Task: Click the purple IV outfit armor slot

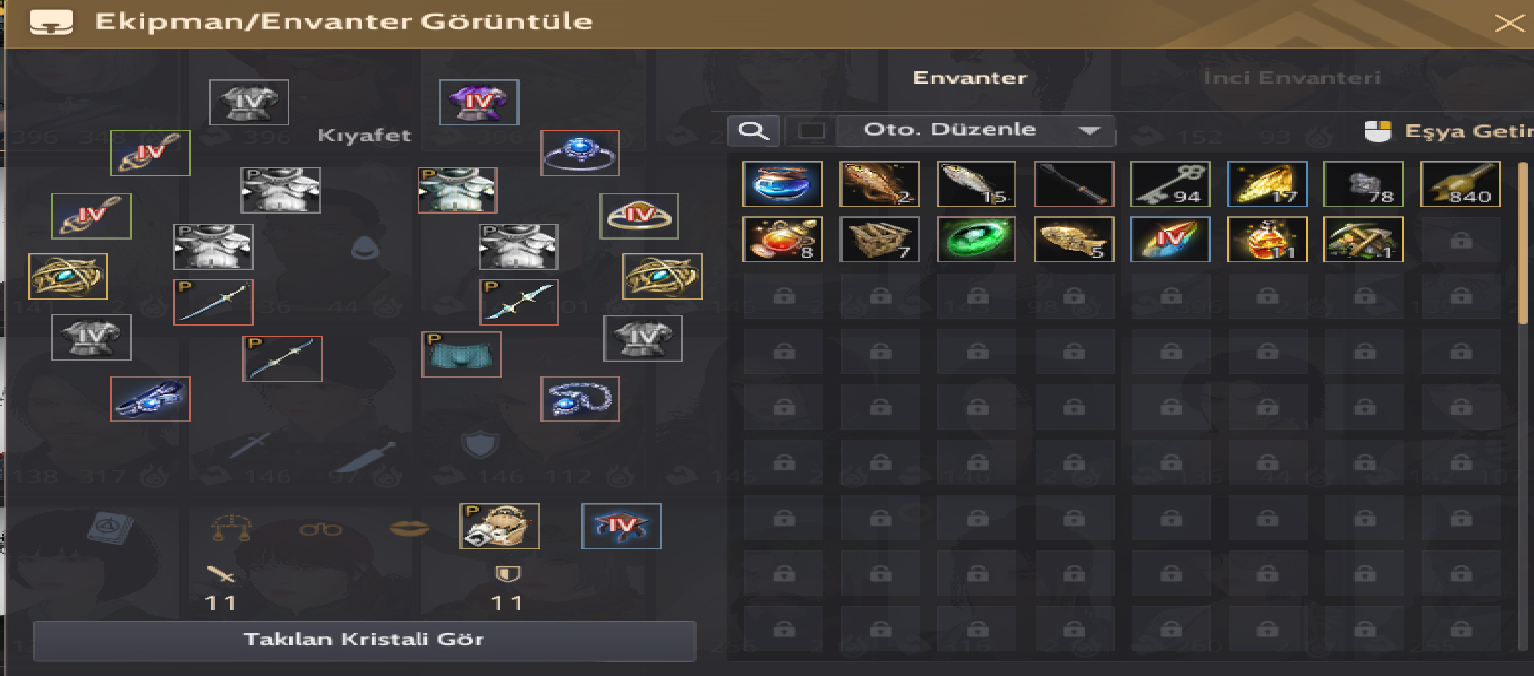Action: coord(479,102)
